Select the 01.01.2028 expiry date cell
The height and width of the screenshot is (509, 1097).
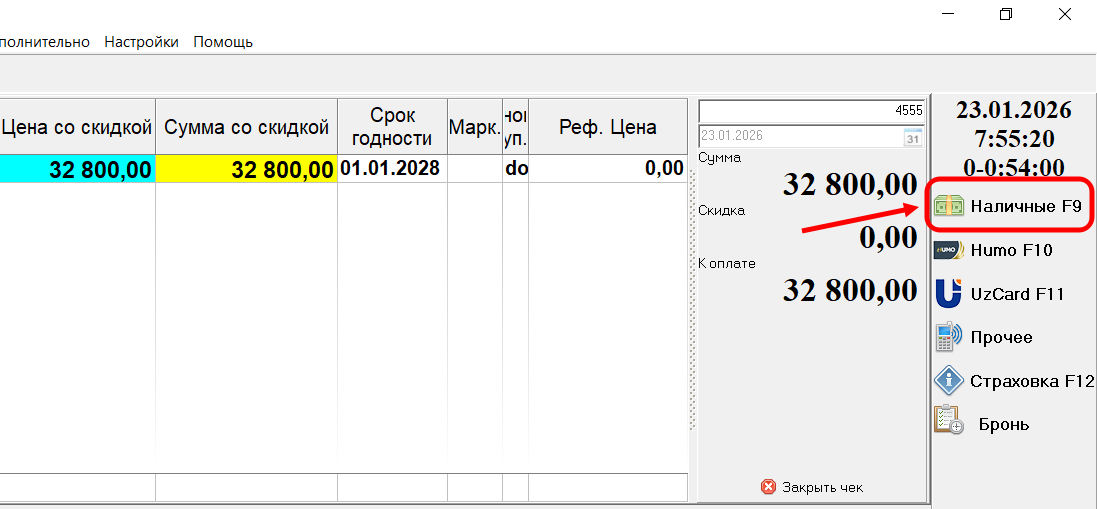coord(392,169)
